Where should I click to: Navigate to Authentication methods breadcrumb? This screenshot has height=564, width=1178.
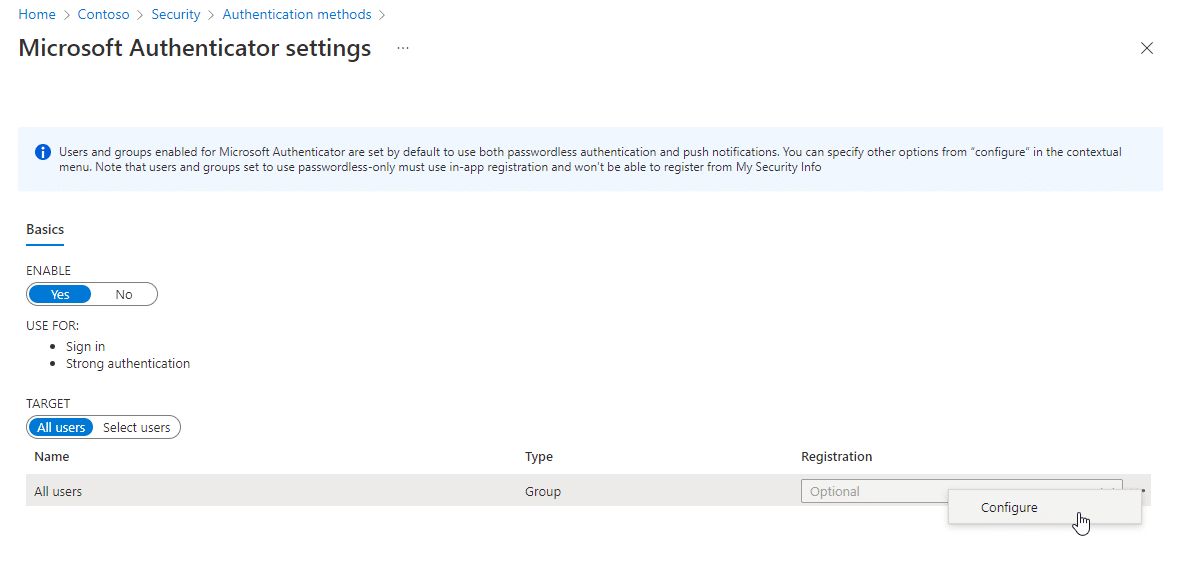[297, 14]
